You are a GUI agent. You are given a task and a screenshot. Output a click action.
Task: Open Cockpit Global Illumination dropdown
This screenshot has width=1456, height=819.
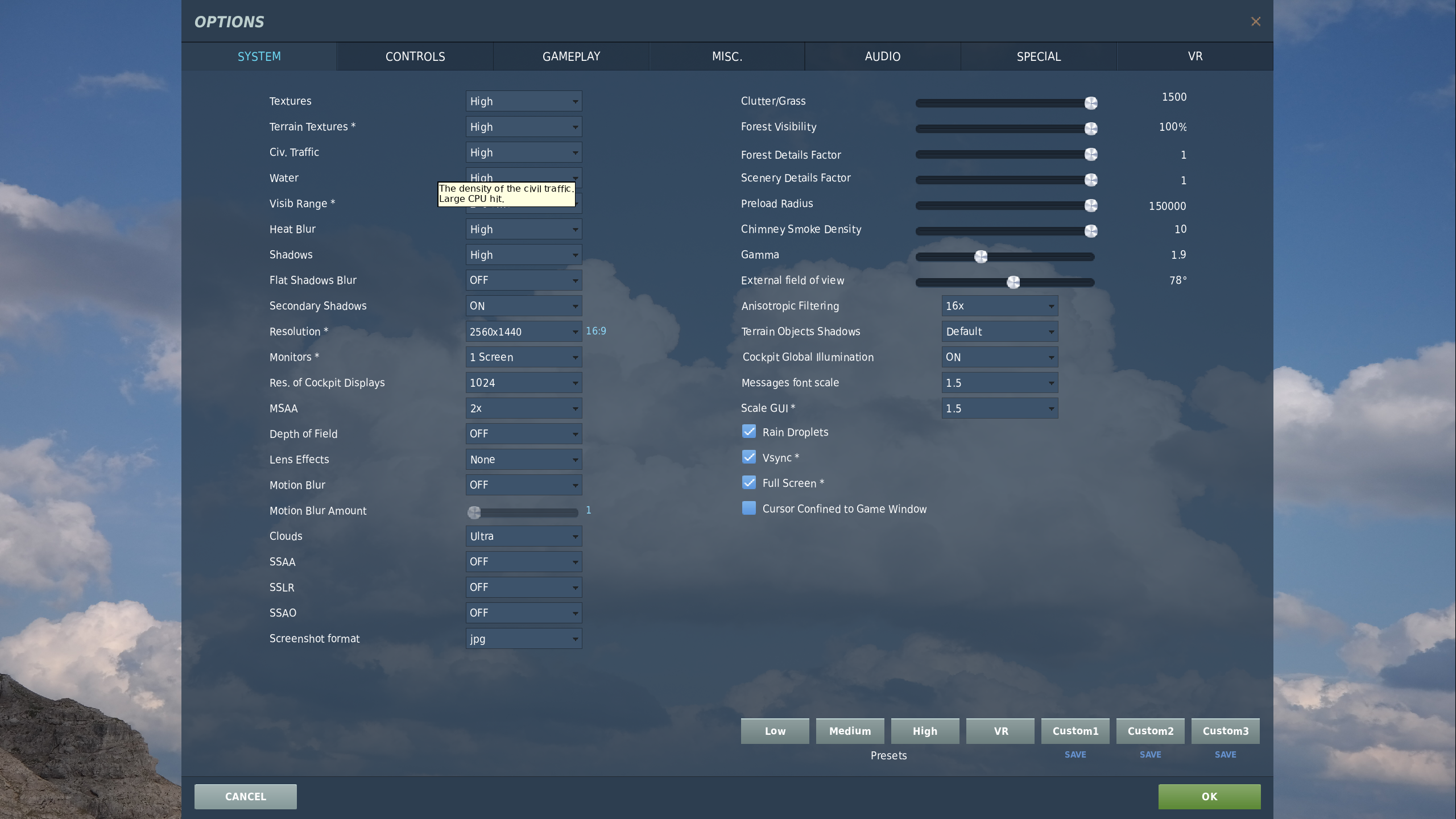[1000, 357]
